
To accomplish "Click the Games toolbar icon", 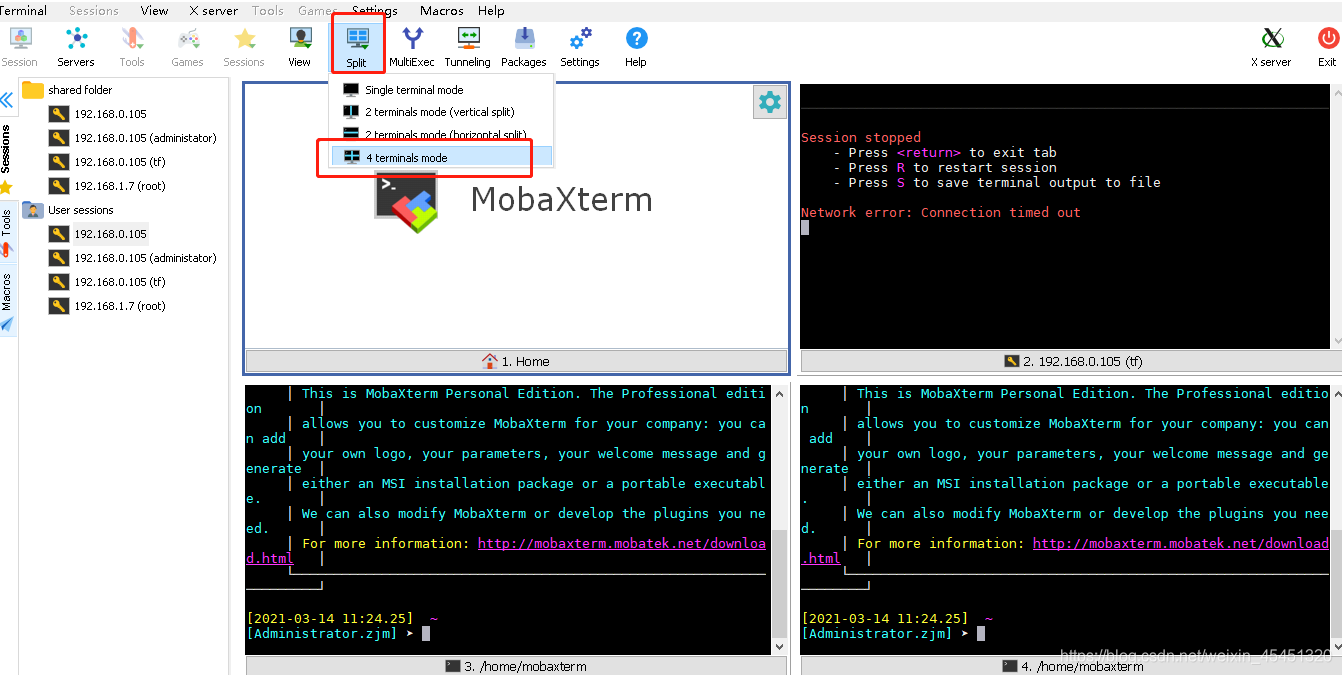I will pos(187,46).
